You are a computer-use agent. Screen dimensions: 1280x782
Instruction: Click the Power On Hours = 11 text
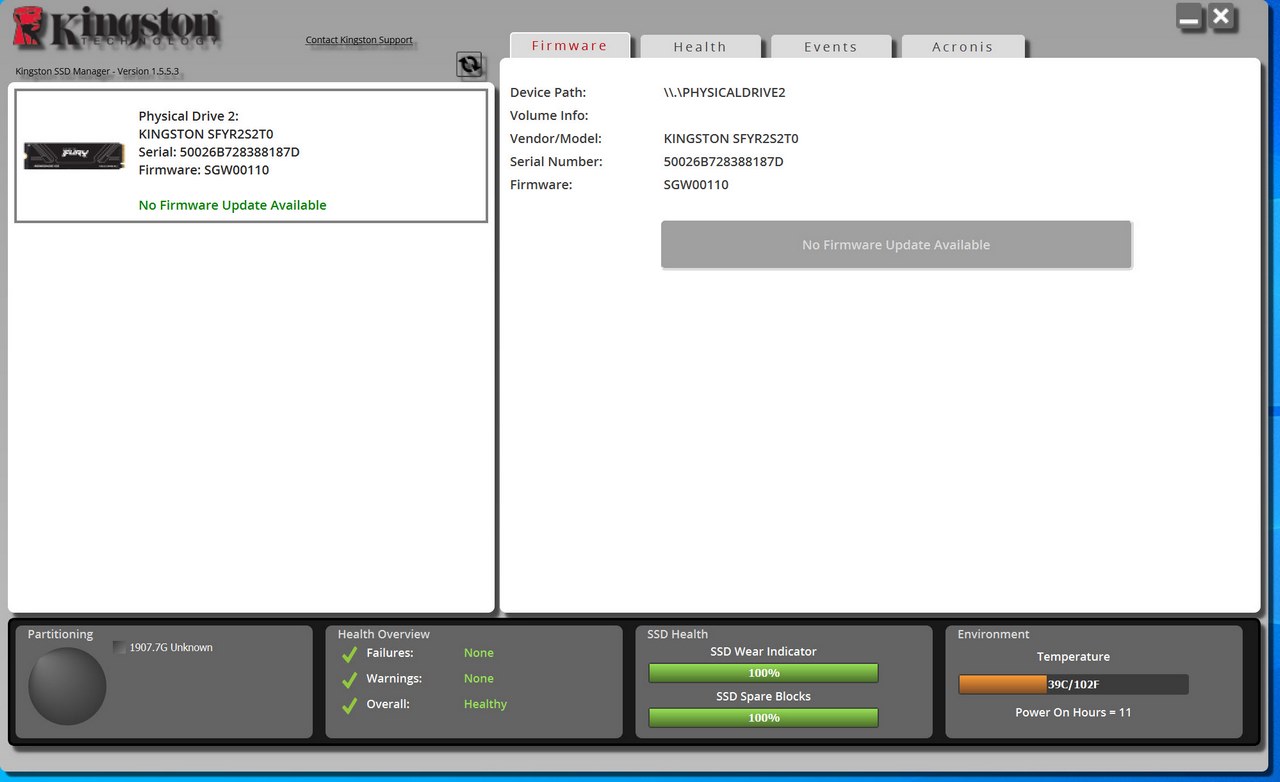(x=1073, y=713)
